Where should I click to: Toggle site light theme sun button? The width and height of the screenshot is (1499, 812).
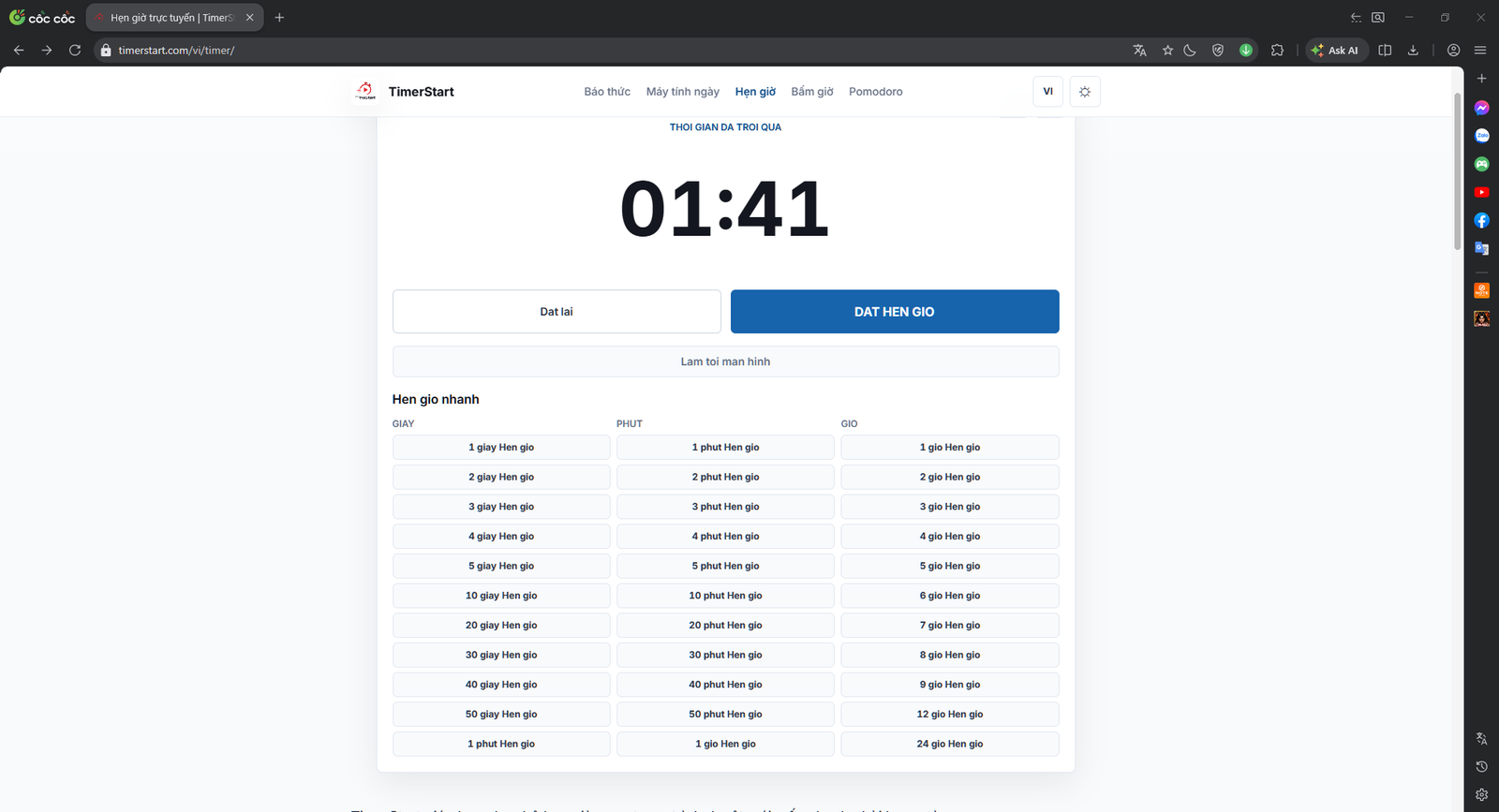[x=1085, y=92]
